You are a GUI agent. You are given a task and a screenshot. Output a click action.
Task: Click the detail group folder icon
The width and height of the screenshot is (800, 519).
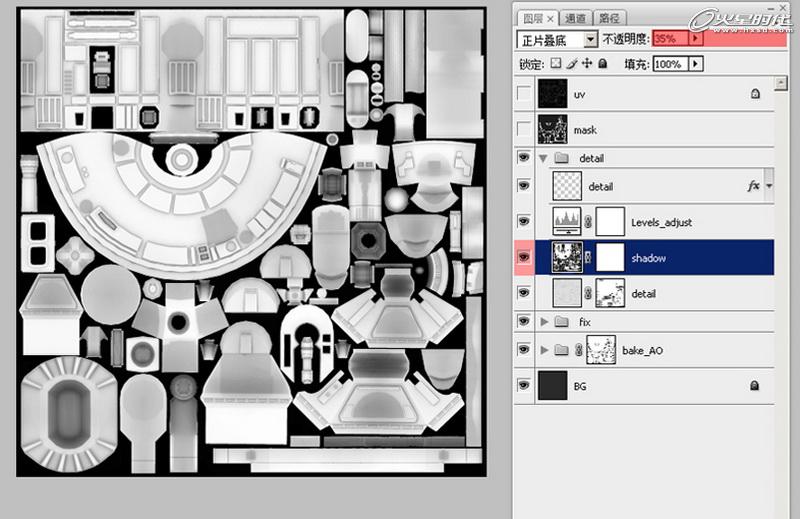click(x=562, y=158)
